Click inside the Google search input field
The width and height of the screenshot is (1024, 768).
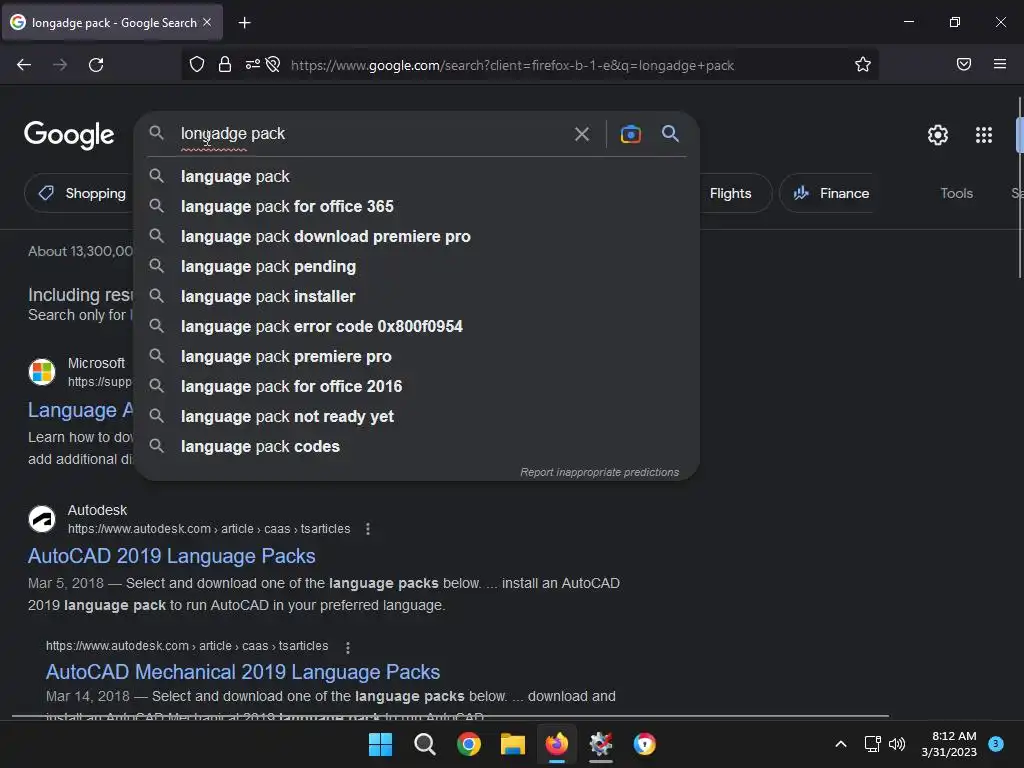(x=372, y=134)
